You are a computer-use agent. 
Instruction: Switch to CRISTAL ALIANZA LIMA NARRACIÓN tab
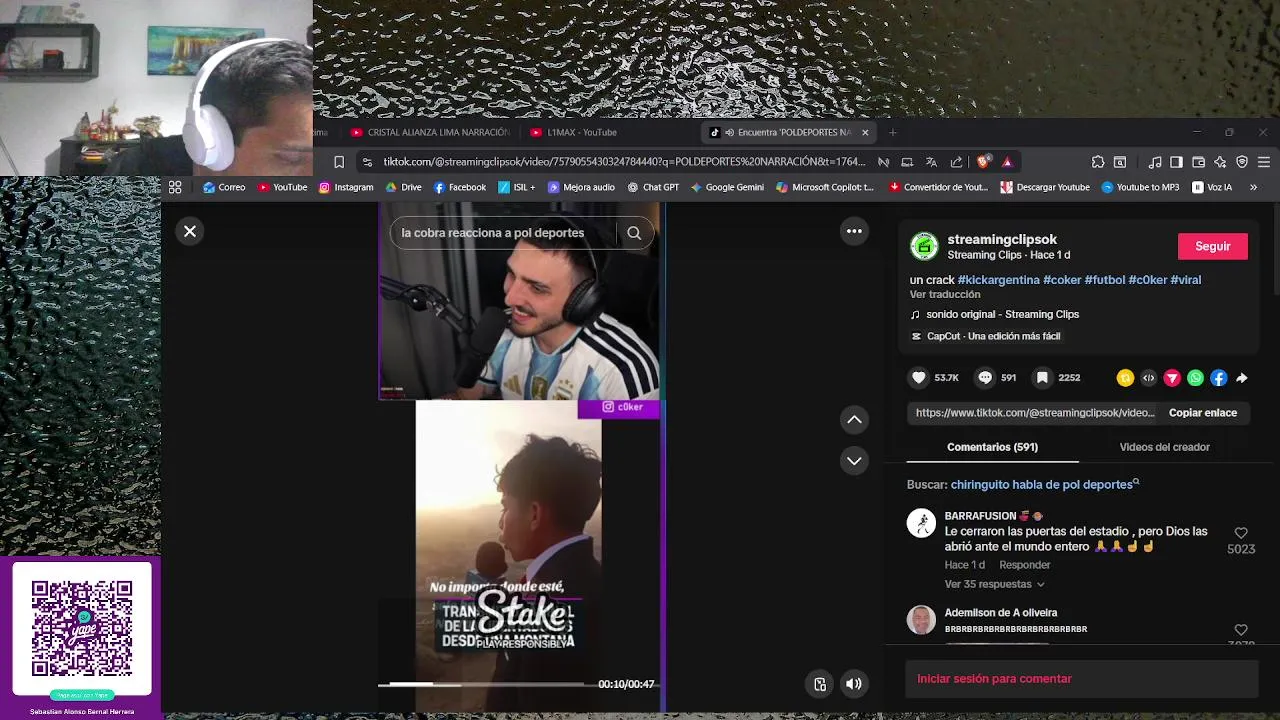(430, 132)
